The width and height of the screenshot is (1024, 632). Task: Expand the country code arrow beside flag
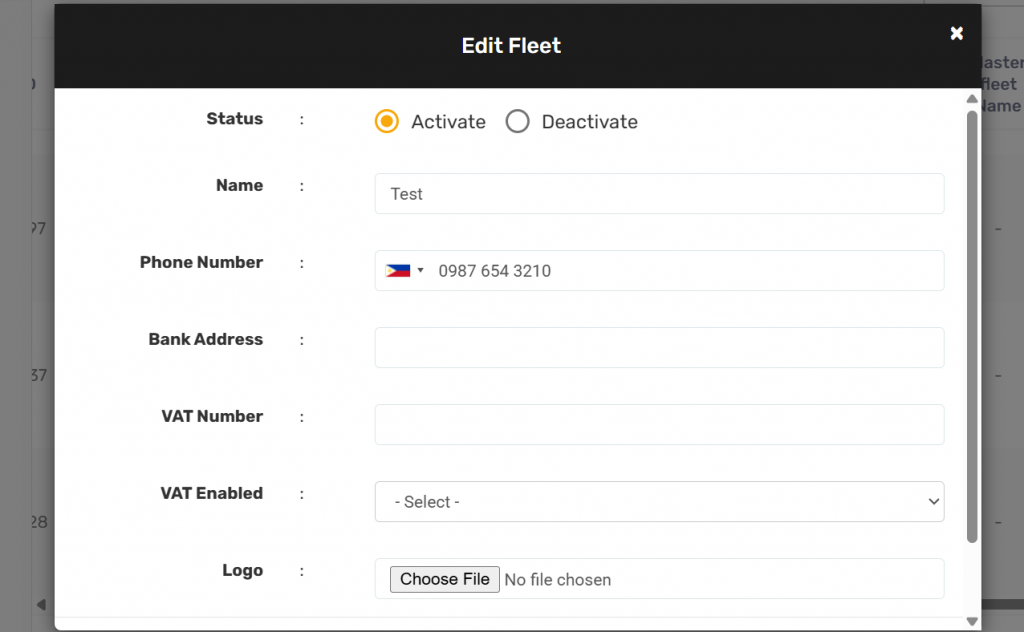coord(421,271)
